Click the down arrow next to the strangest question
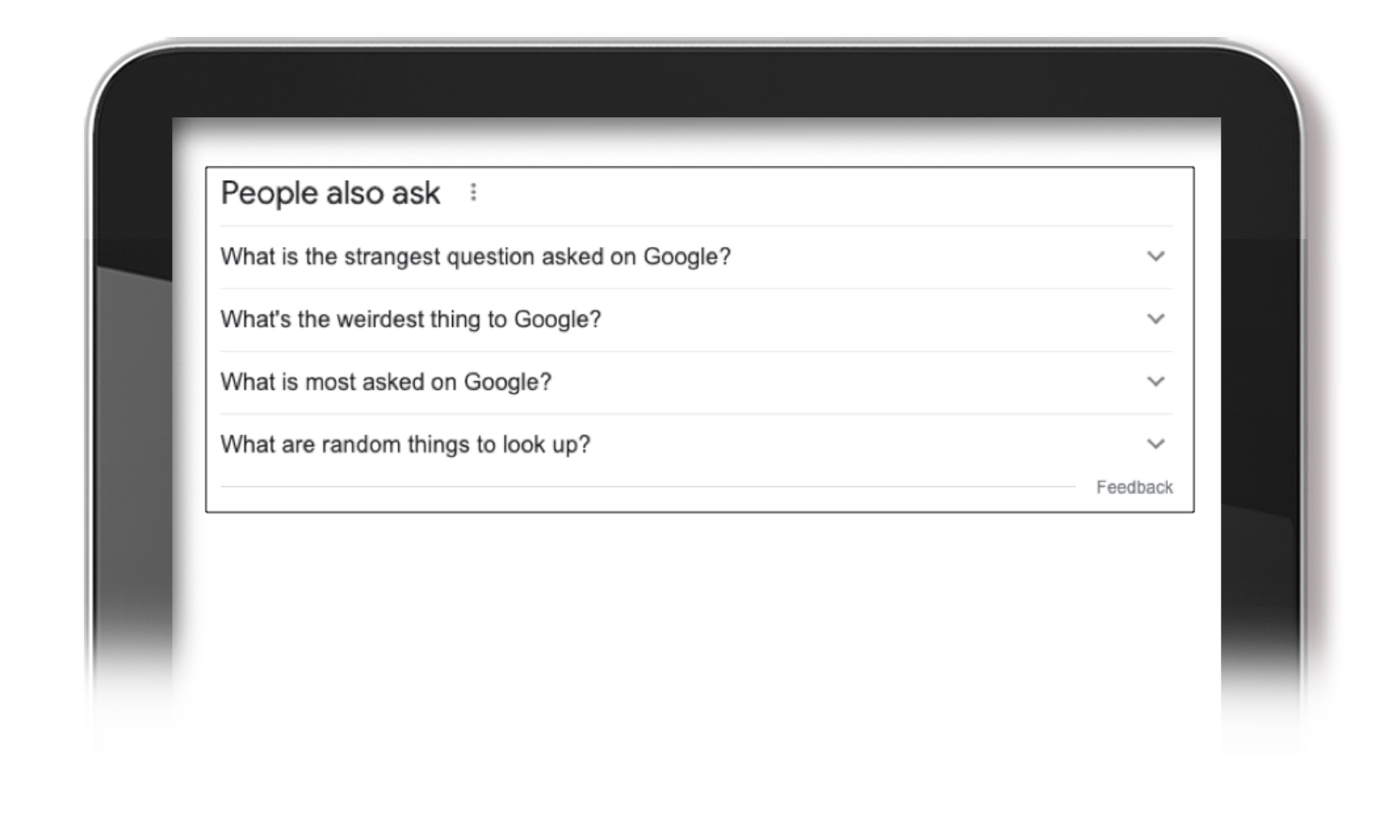The height and width of the screenshot is (840, 1400). [x=1155, y=257]
